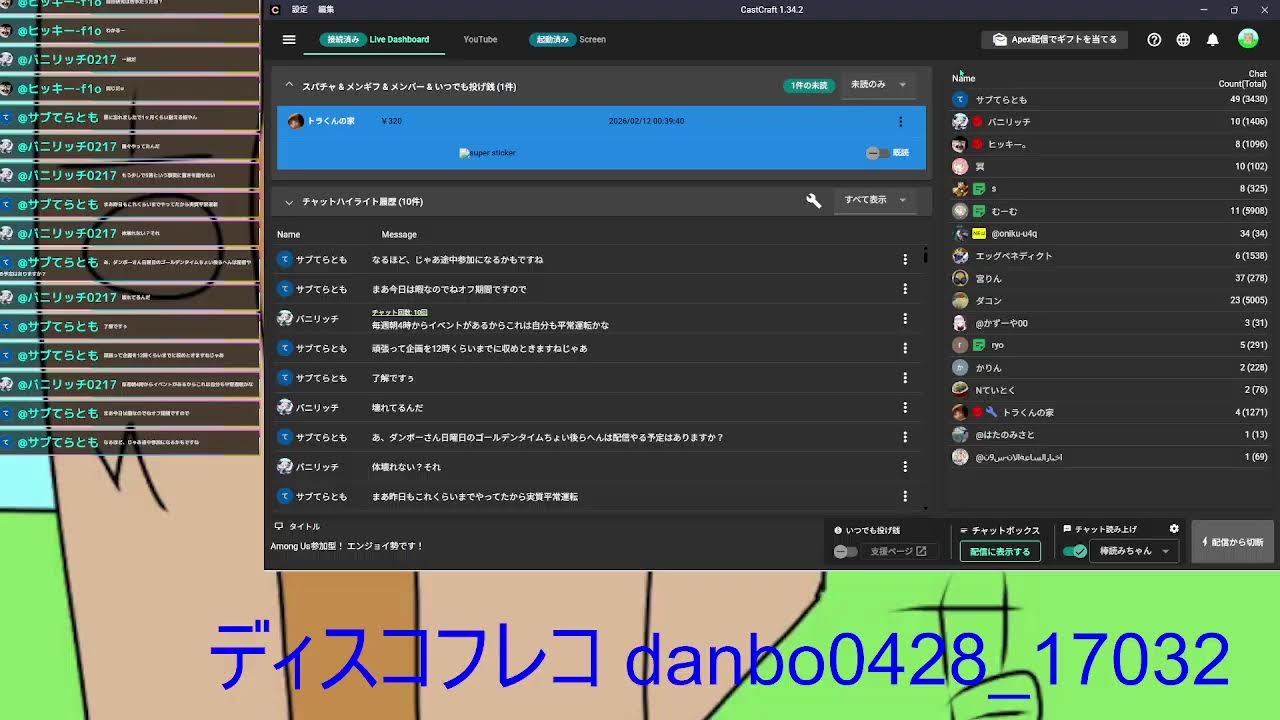The image size is (1280, 720).
Task: Click トラくんの家 avatar in superchat row
Action: tap(295, 121)
